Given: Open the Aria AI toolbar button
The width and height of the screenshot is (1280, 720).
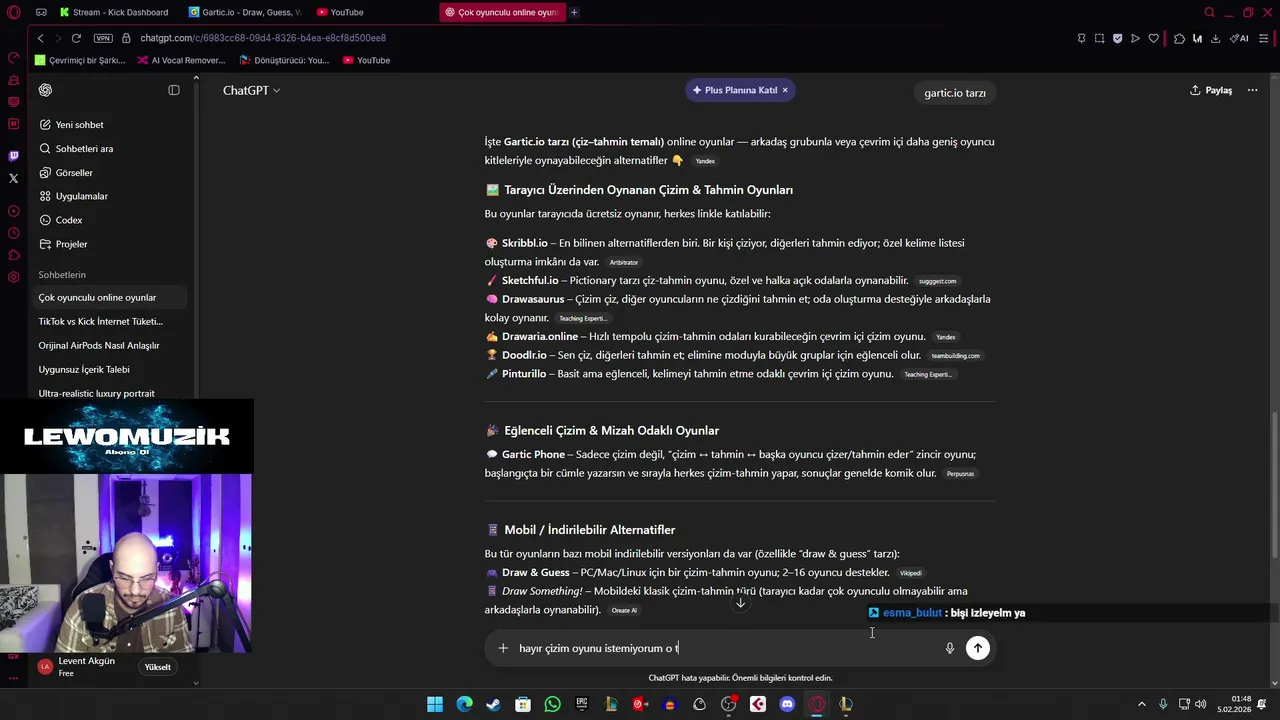Looking at the screenshot, I should point(1239,38).
